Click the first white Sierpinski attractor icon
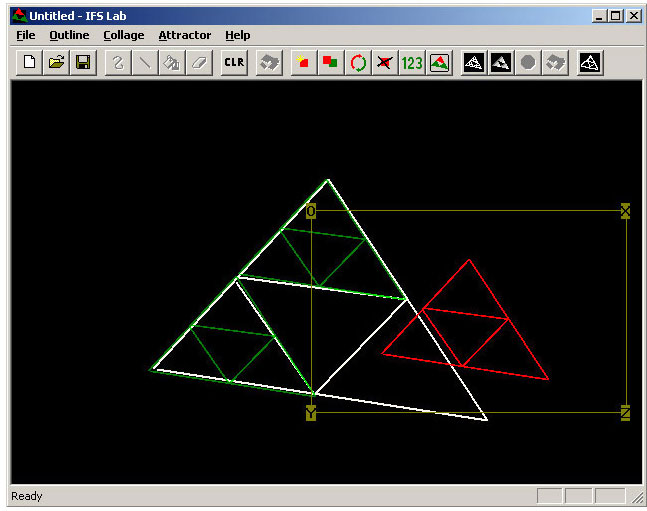This screenshot has width=647, height=511. 474,63
